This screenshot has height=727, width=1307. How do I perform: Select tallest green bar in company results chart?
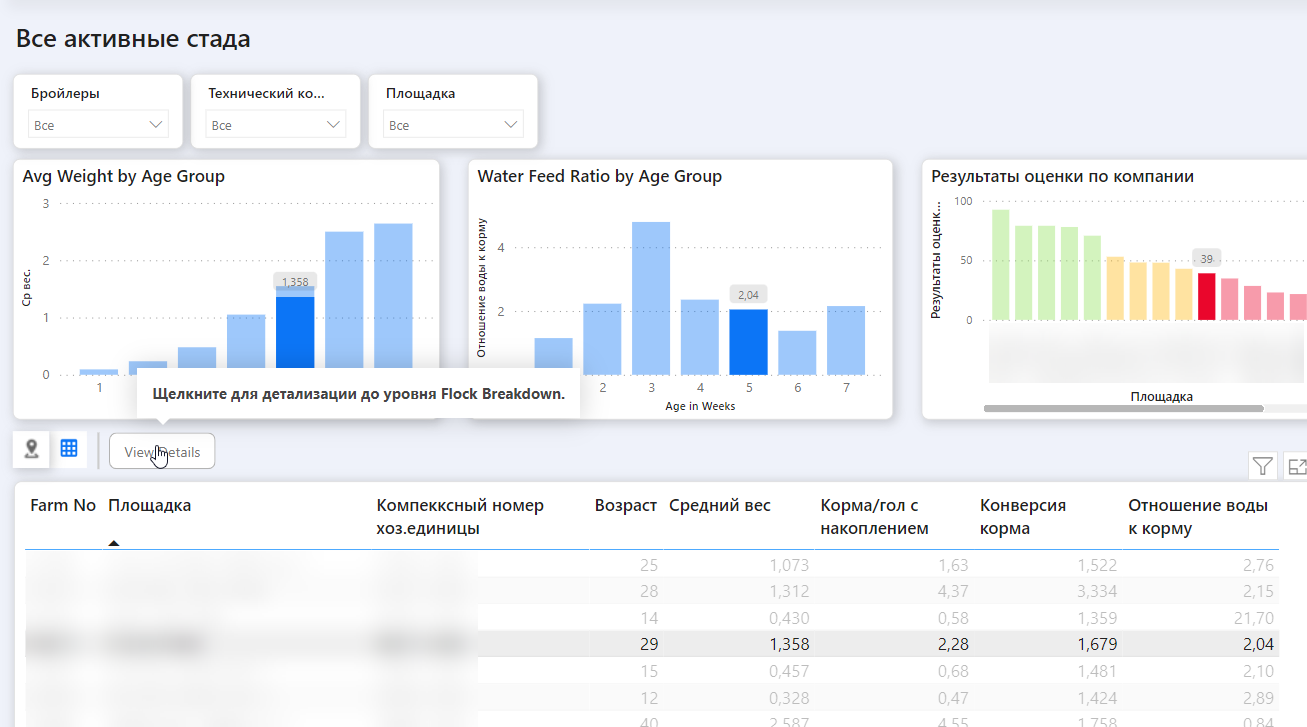point(1000,265)
